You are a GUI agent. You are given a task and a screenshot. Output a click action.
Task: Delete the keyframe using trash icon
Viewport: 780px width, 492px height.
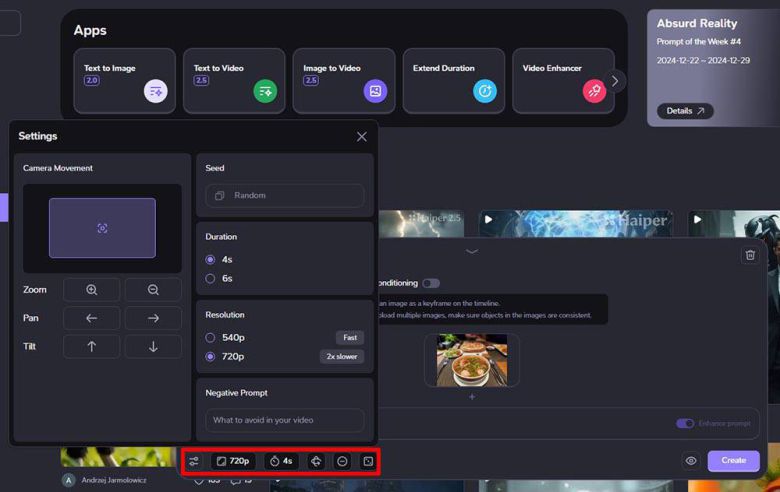point(749,255)
